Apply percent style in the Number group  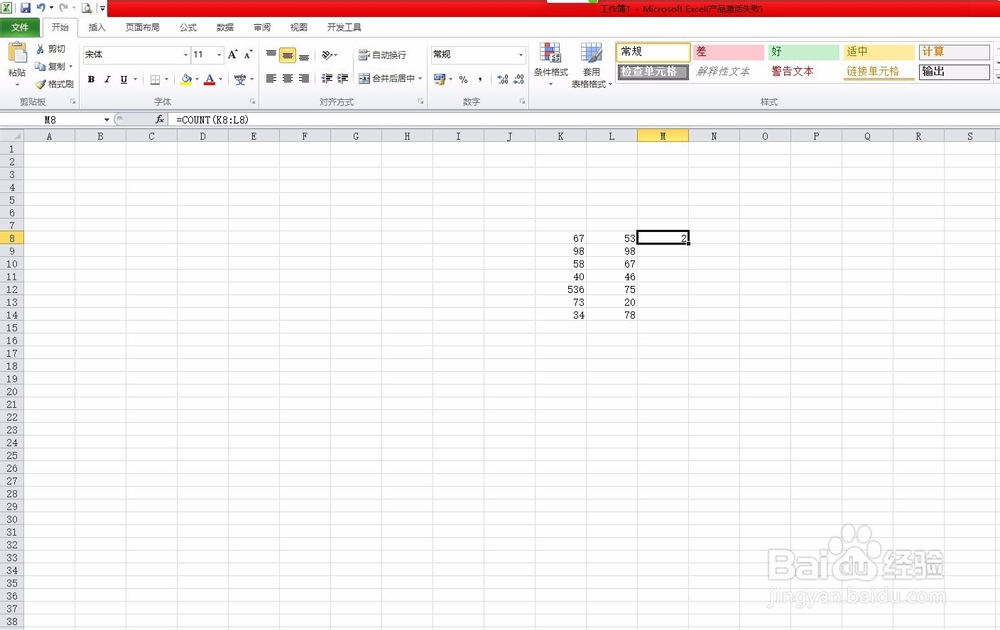[x=465, y=78]
